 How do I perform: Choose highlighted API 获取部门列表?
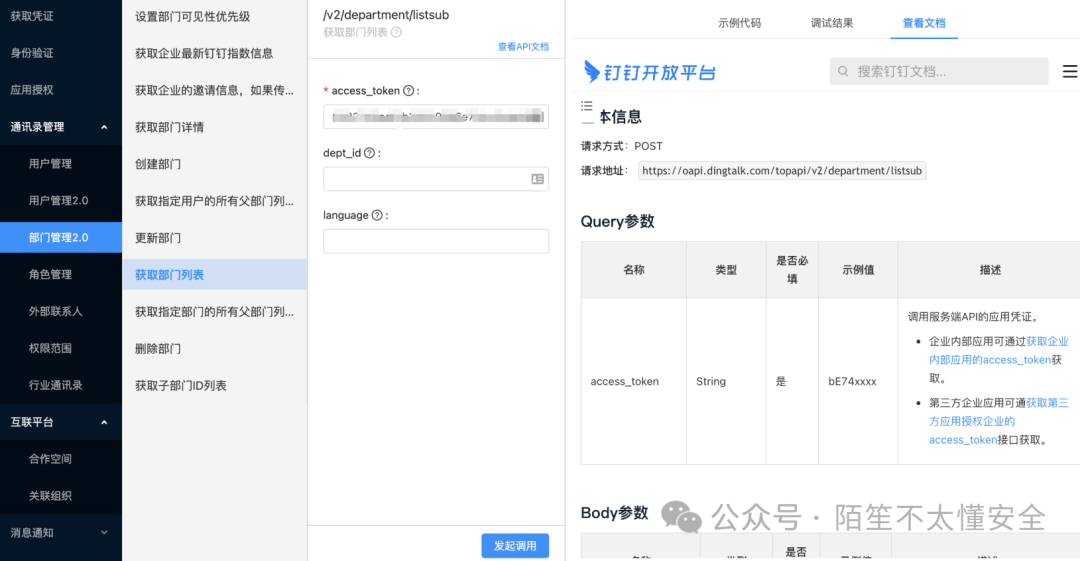point(214,274)
